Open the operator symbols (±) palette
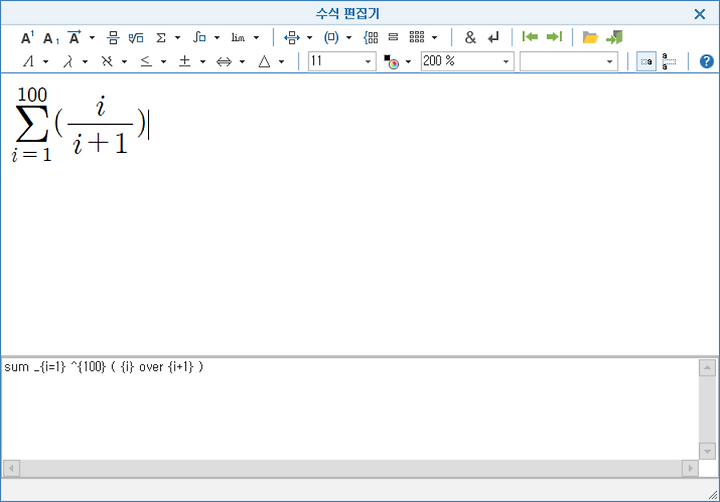Viewport: 720px width, 502px height. coord(185,62)
